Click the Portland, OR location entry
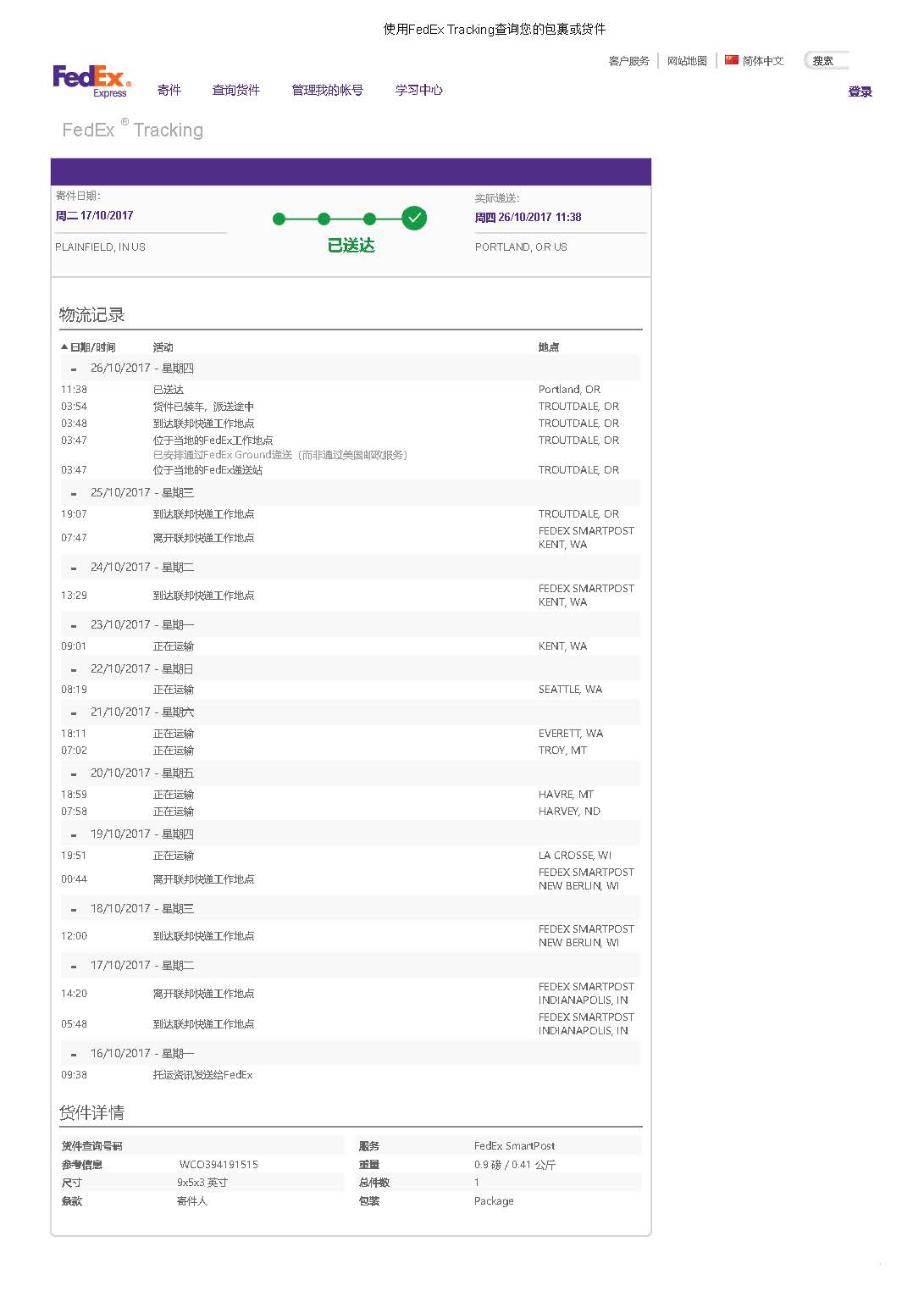The image size is (924, 1308). coord(569,390)
